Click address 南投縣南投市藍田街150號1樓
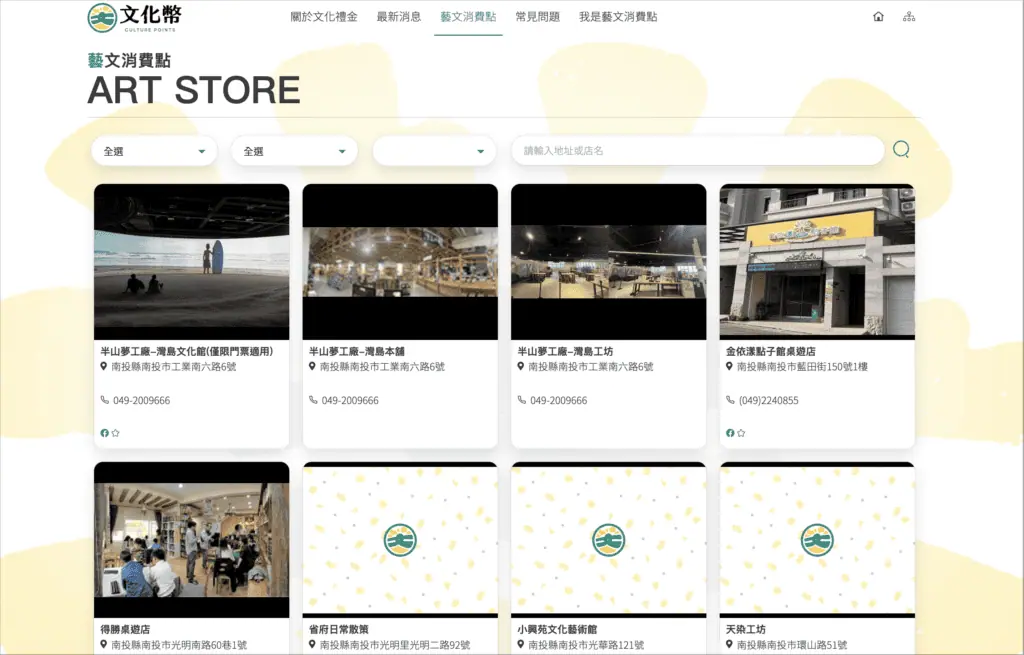 pyautogui.click(x=802, y=367)
